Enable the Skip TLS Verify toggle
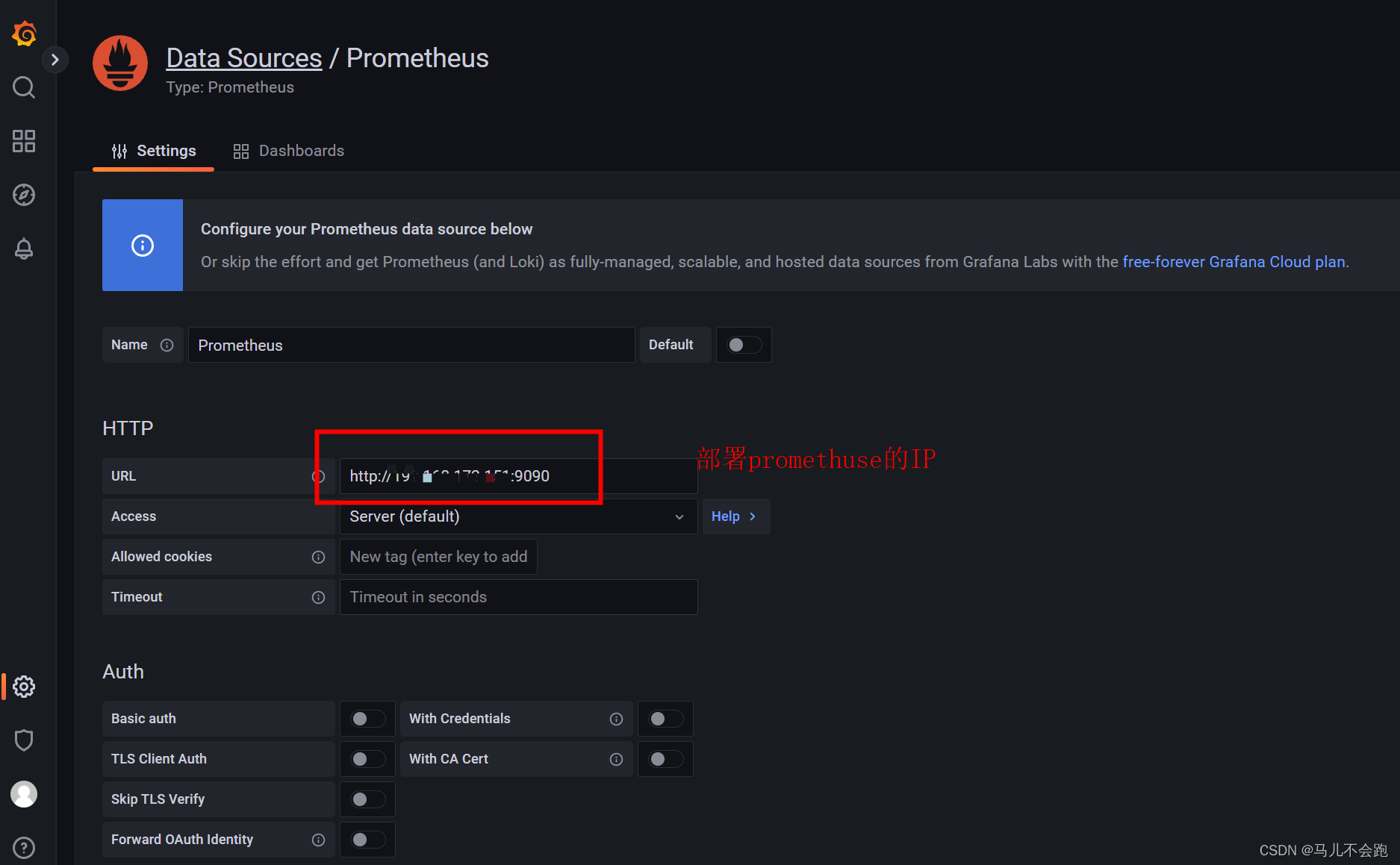Image resolution: width=1400 pixels, height=865 pixels. [368, 799]
